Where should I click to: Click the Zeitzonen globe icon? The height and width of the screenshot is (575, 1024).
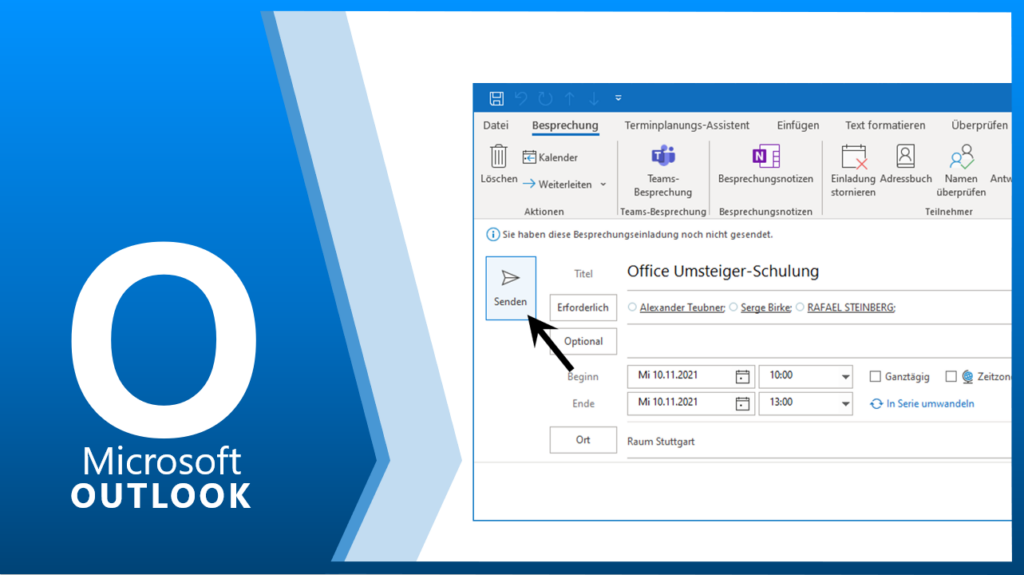tap(967, 376)
